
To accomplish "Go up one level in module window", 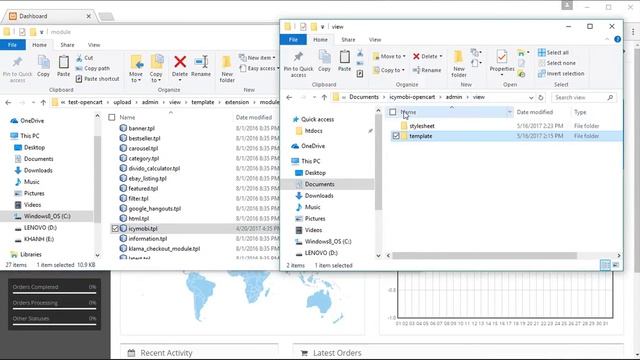I will 43,102.
